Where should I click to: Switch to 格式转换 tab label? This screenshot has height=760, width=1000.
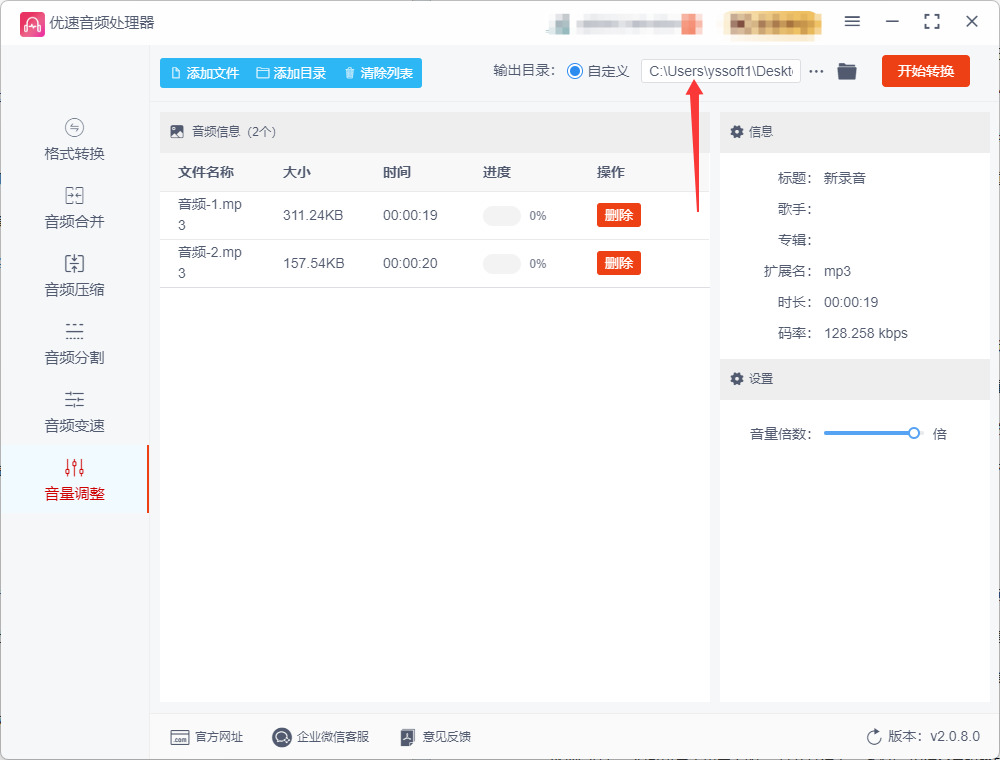74,154
